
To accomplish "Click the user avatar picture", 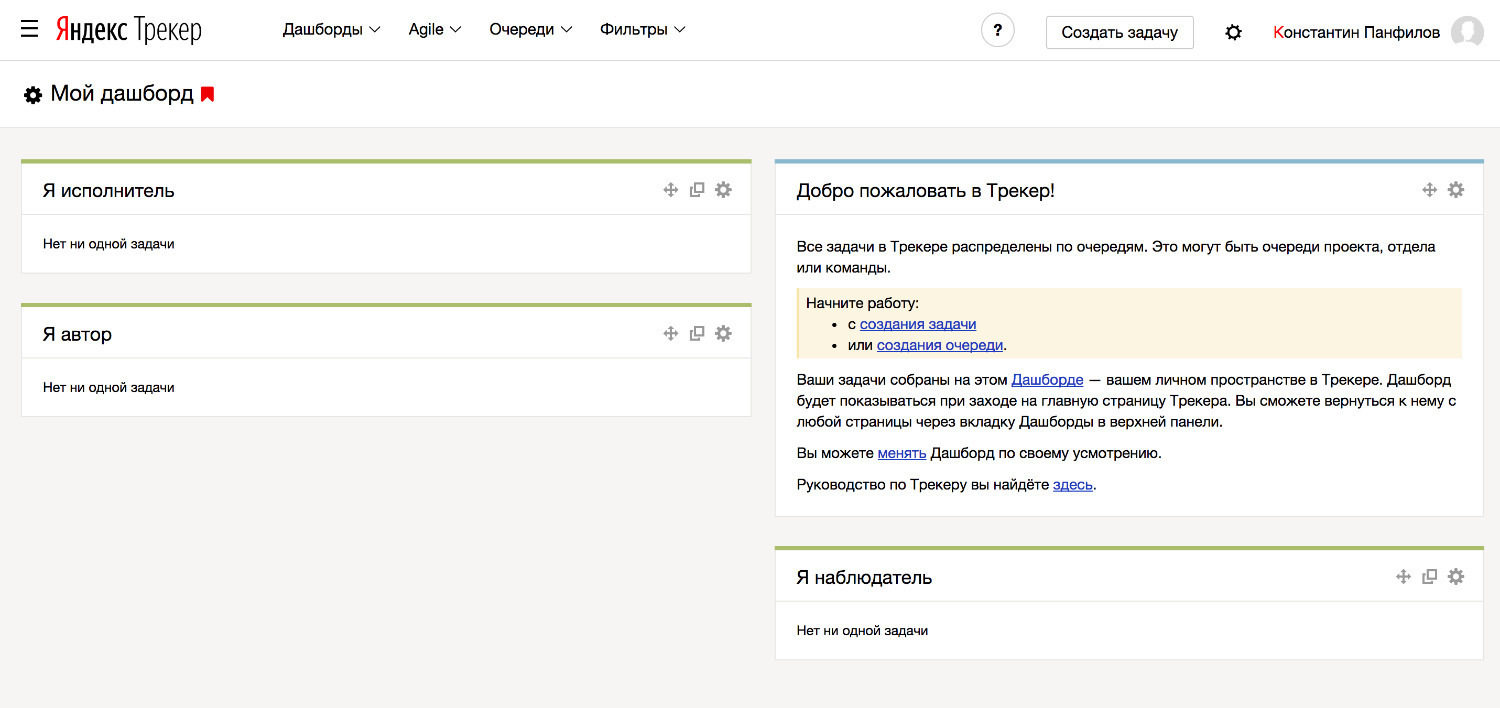I will click(1467, 32).
